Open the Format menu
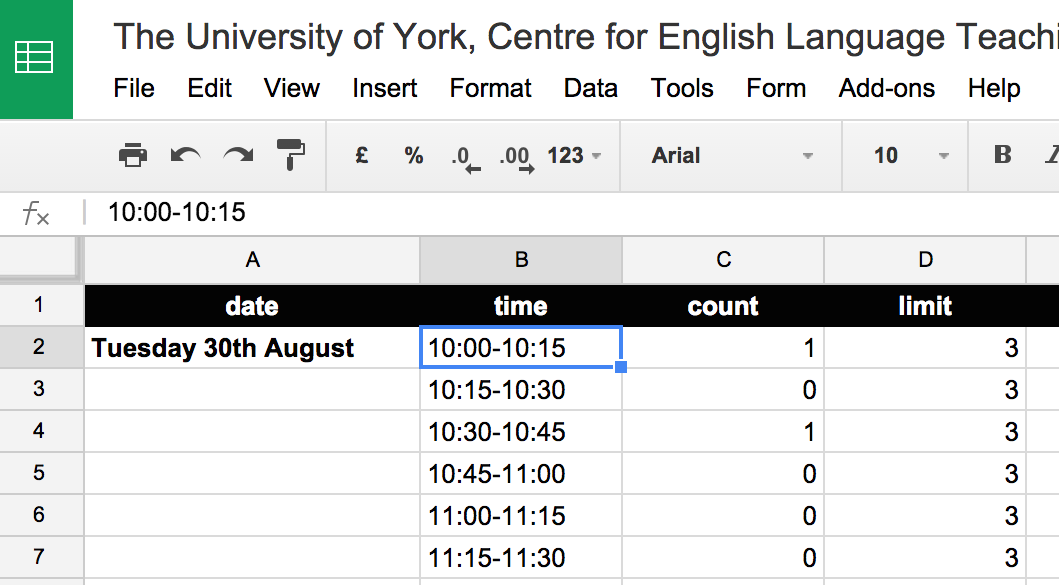The height and width of the screenshot is (585, 1059). click(490, 88)
